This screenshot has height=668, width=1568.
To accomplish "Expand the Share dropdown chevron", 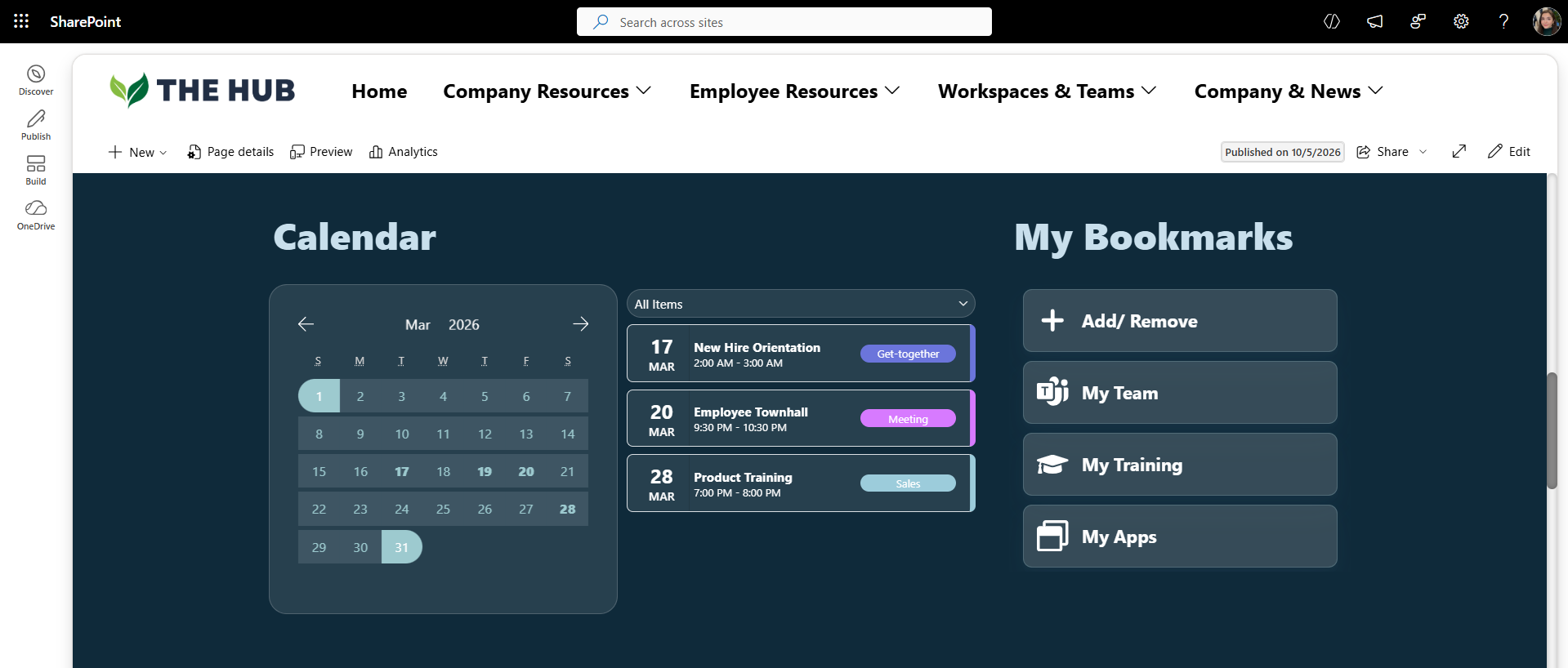I will [1423, 152].
